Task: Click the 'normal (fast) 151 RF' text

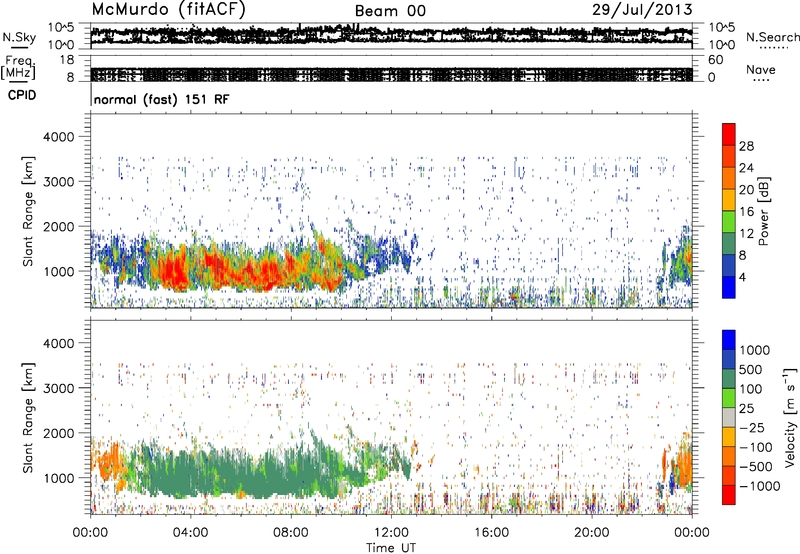Action: coord(162,99)
